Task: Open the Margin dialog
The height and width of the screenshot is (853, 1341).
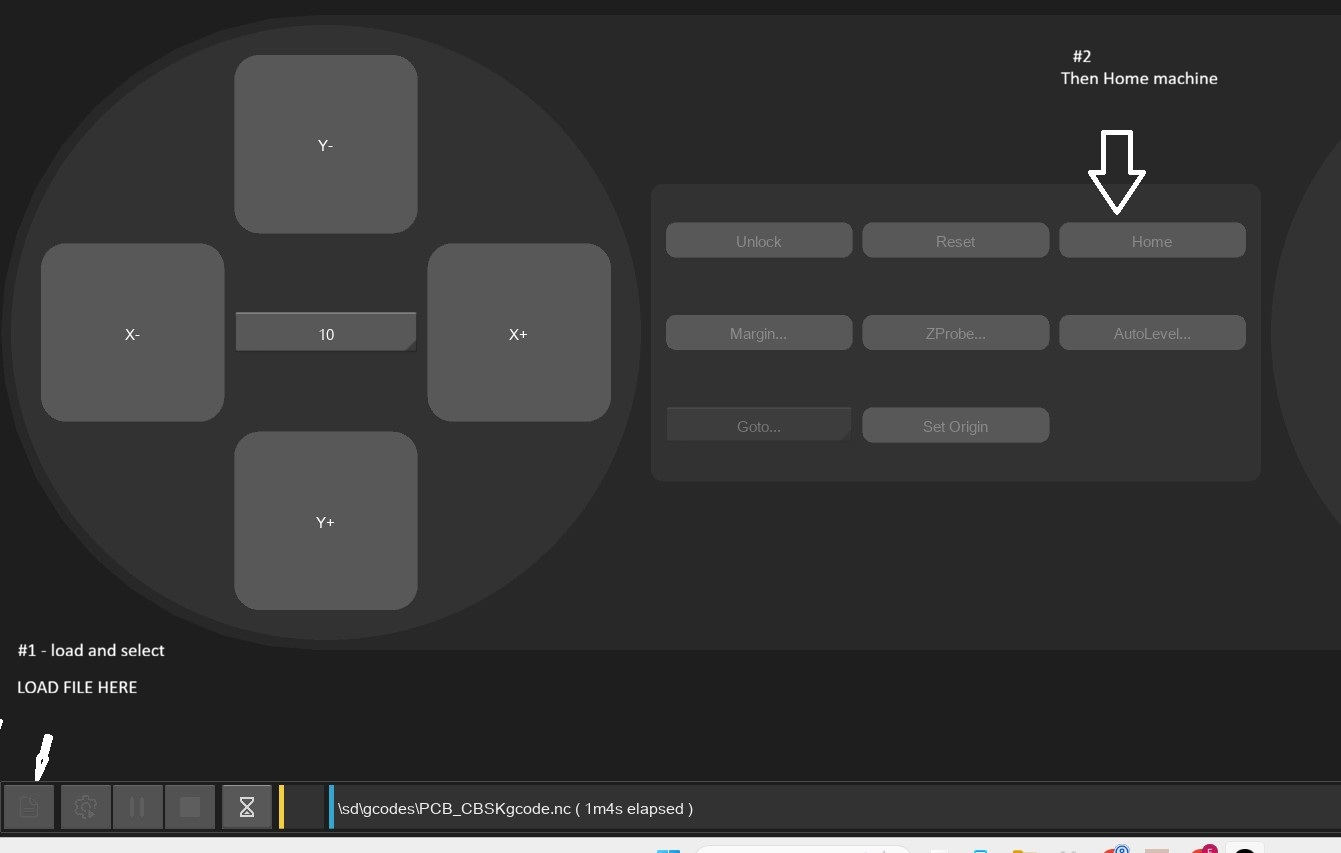Action: click(x=758, y=332)
